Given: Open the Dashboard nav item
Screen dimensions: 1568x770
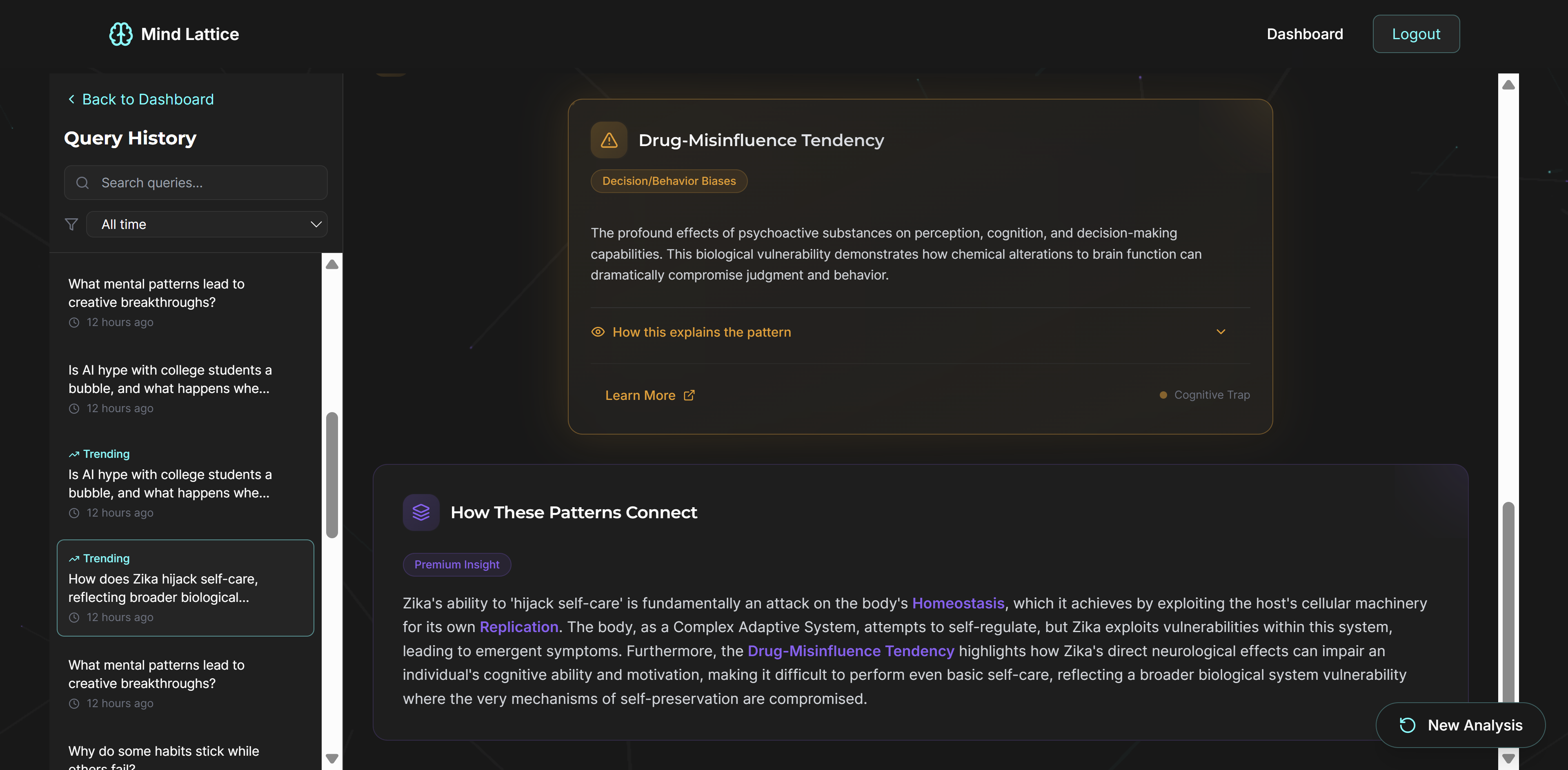Looking at the screenshot, I should [1304, 34].
